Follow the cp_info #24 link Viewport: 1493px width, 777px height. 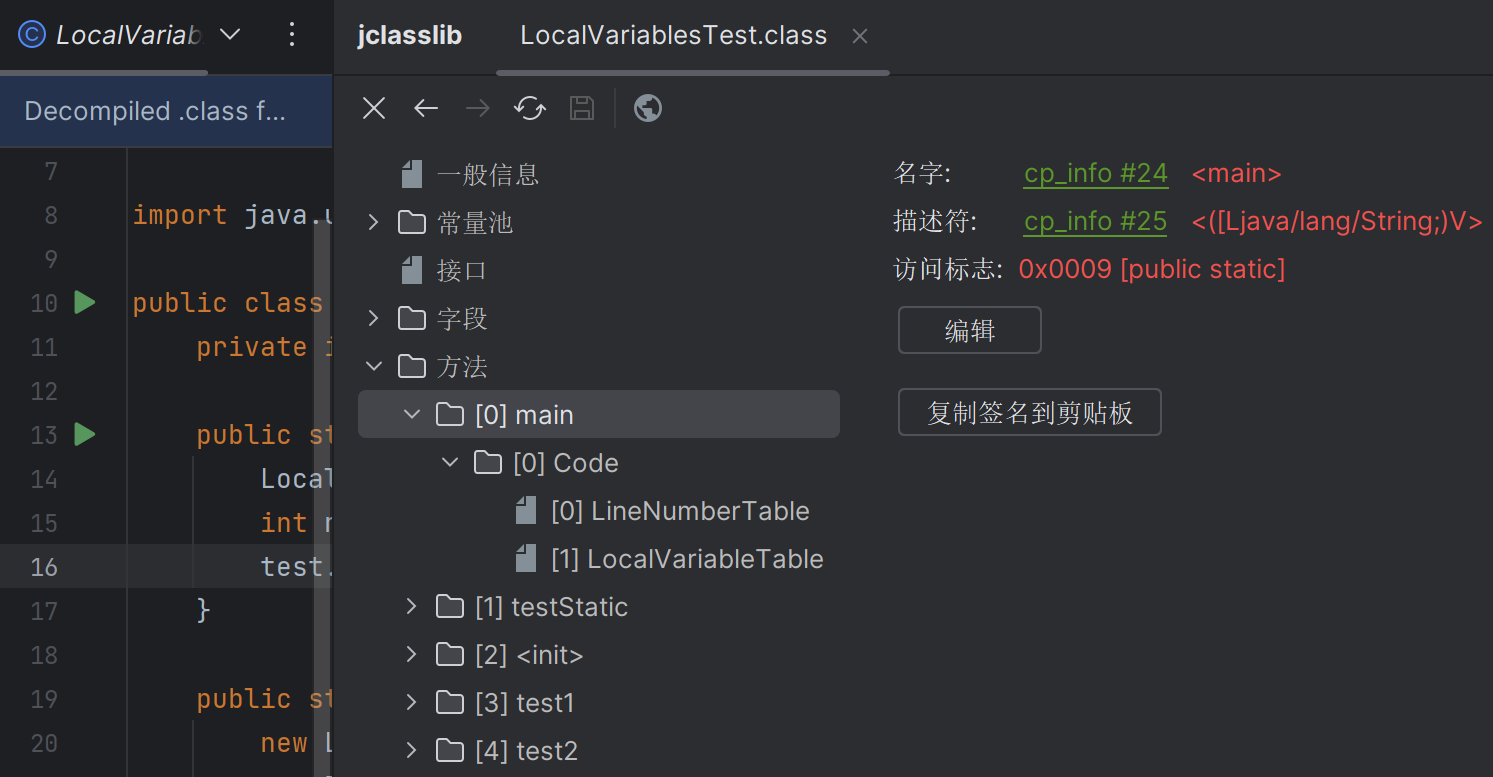[1096, 173]
